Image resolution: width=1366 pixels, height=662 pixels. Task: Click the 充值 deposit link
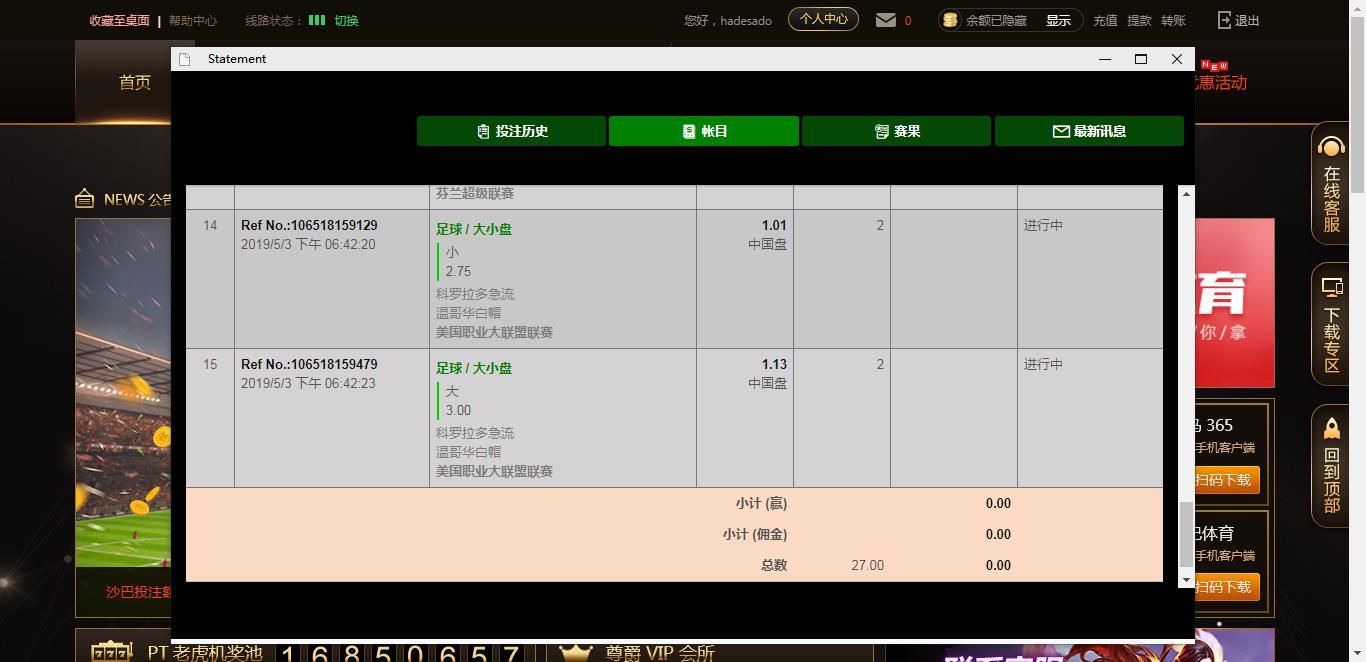click(1105, 20)
